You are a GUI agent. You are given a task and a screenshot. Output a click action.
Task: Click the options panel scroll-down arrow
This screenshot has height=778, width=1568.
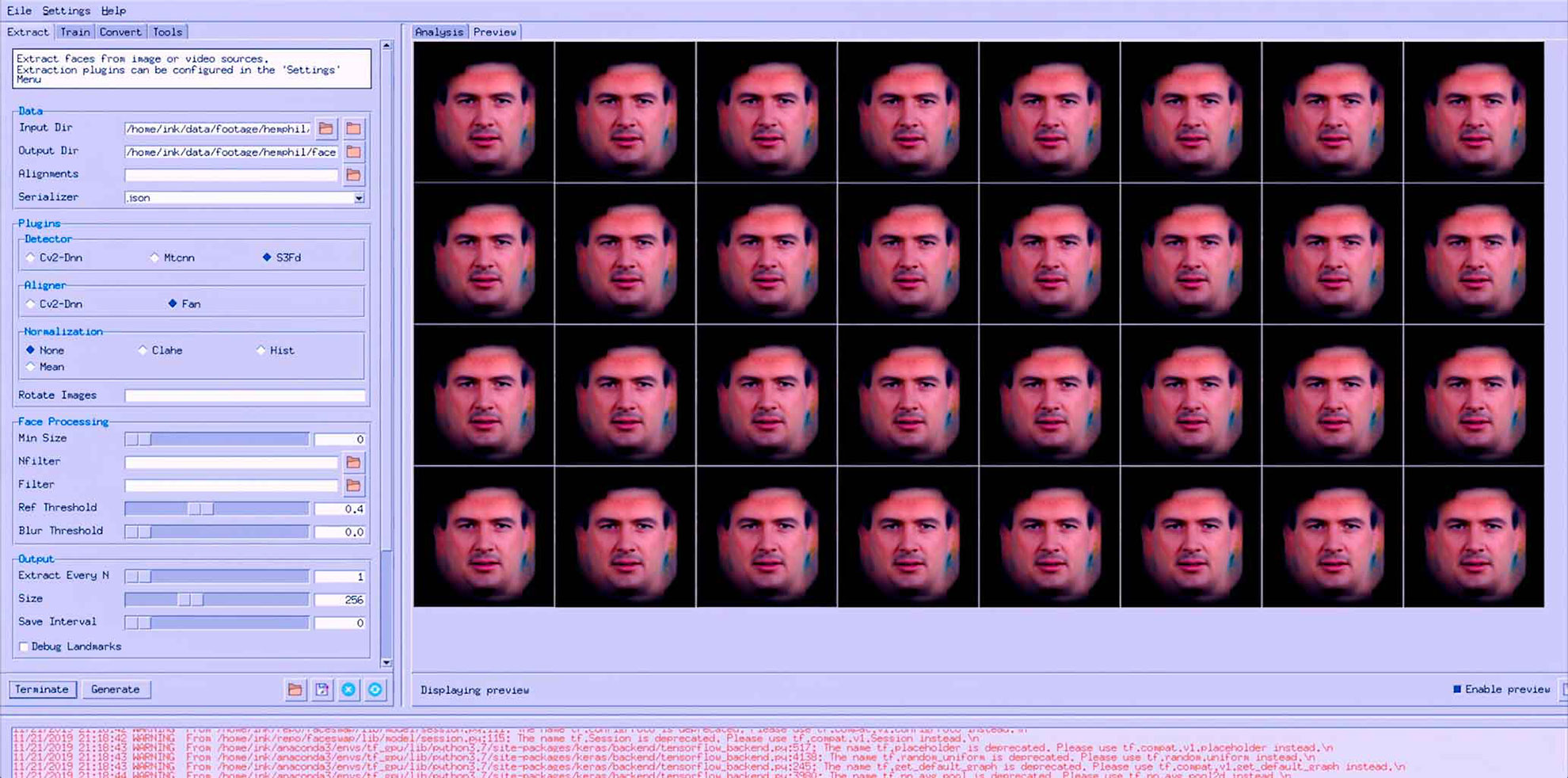click(386, 662)
